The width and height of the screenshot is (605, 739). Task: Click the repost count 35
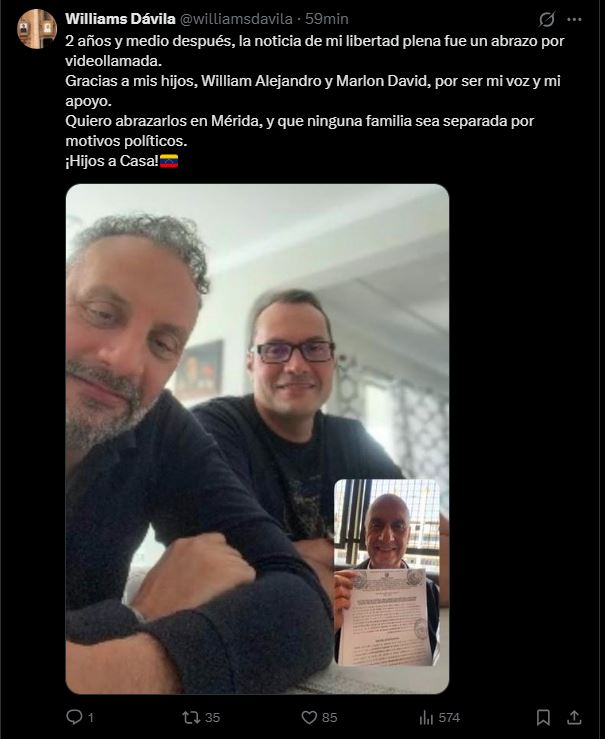click(212, 718)
